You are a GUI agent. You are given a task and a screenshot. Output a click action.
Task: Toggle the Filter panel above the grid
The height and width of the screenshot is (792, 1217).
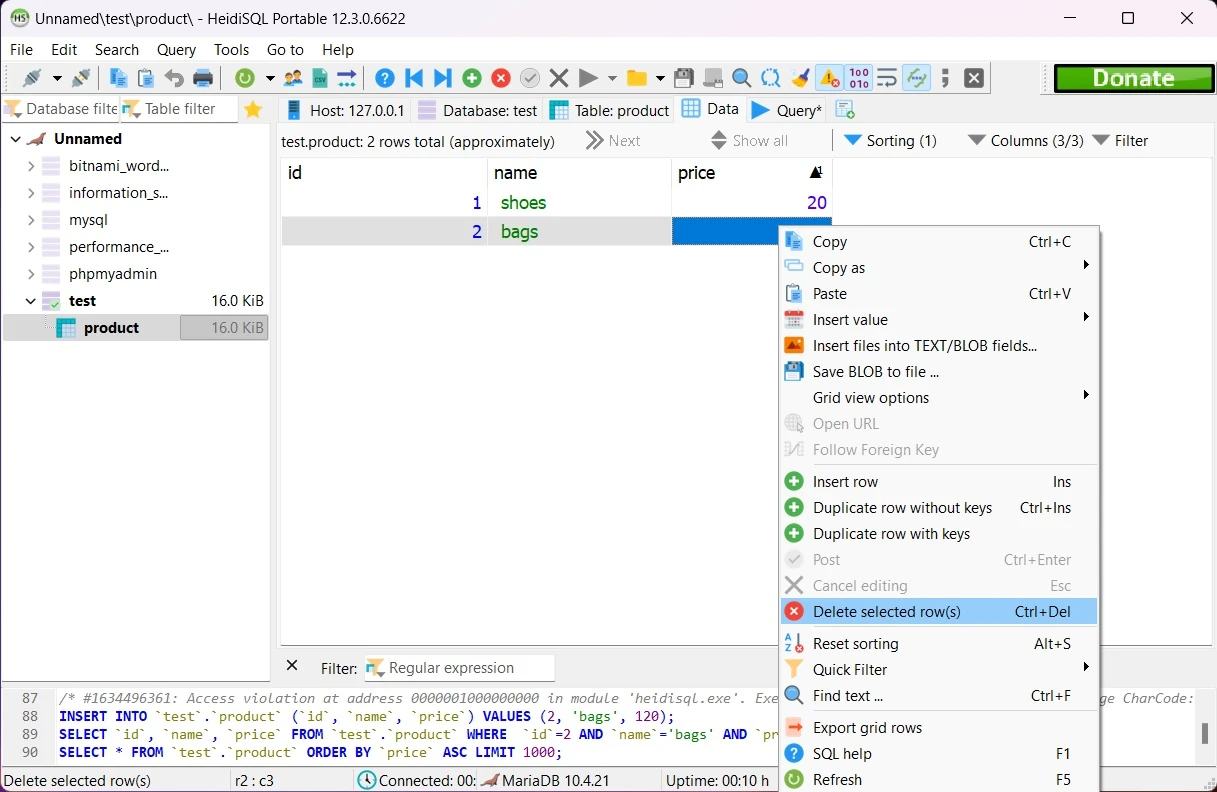(1129, 140)
